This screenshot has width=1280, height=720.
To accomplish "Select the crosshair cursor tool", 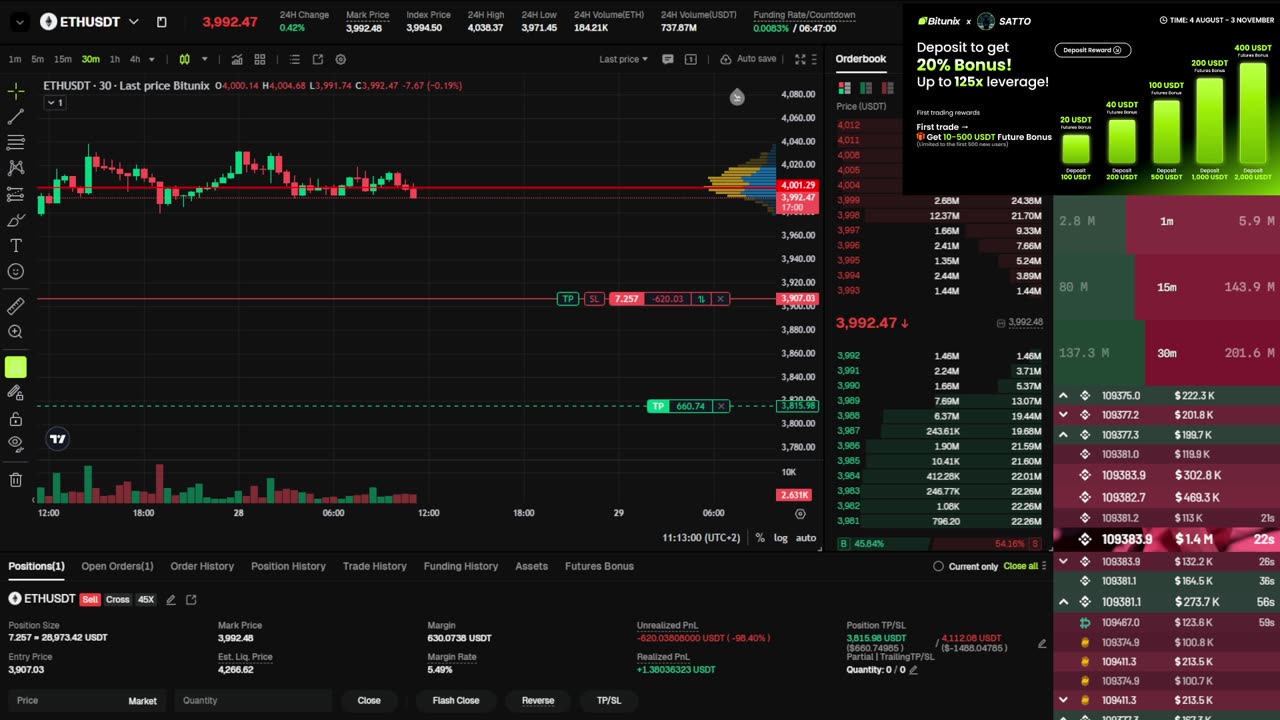I will (16, 92).
